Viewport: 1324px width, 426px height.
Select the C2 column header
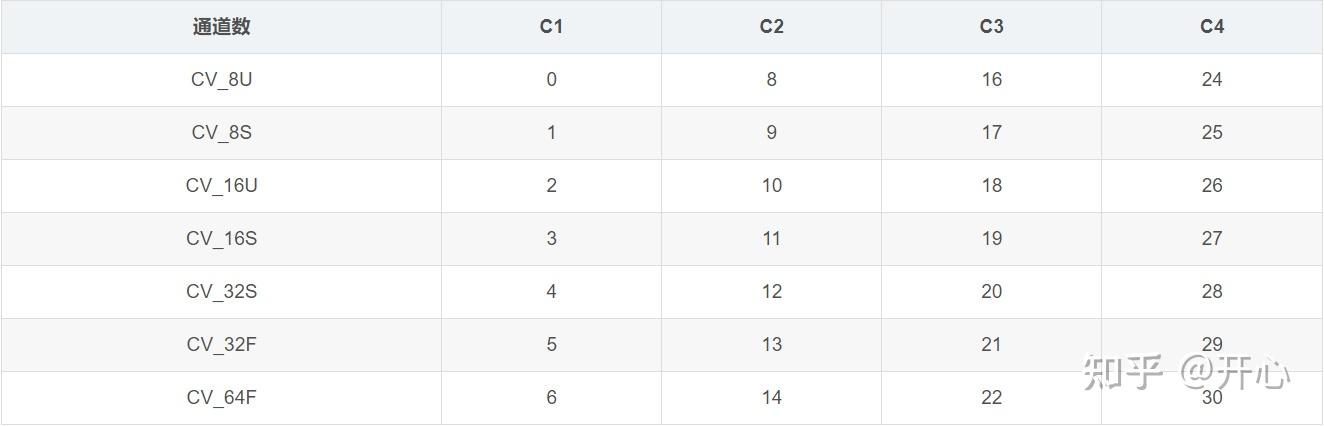pos(771,27)
